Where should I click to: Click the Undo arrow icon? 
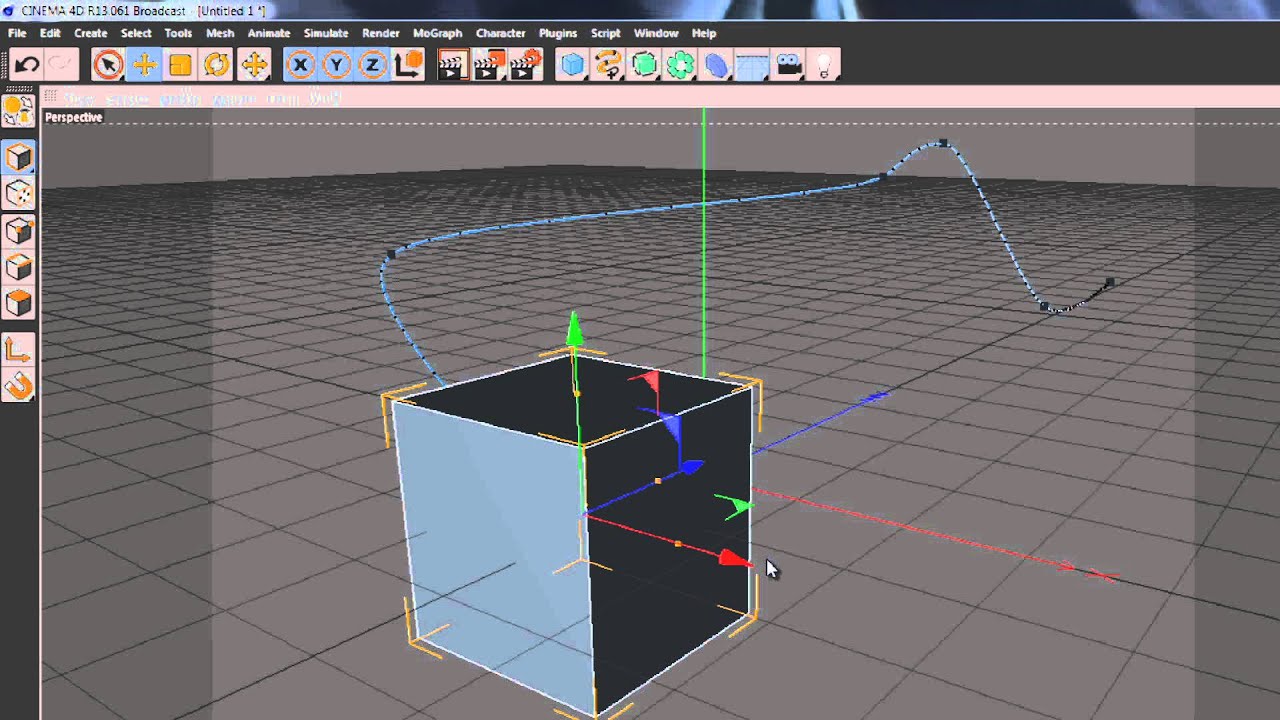pos(27,66)
